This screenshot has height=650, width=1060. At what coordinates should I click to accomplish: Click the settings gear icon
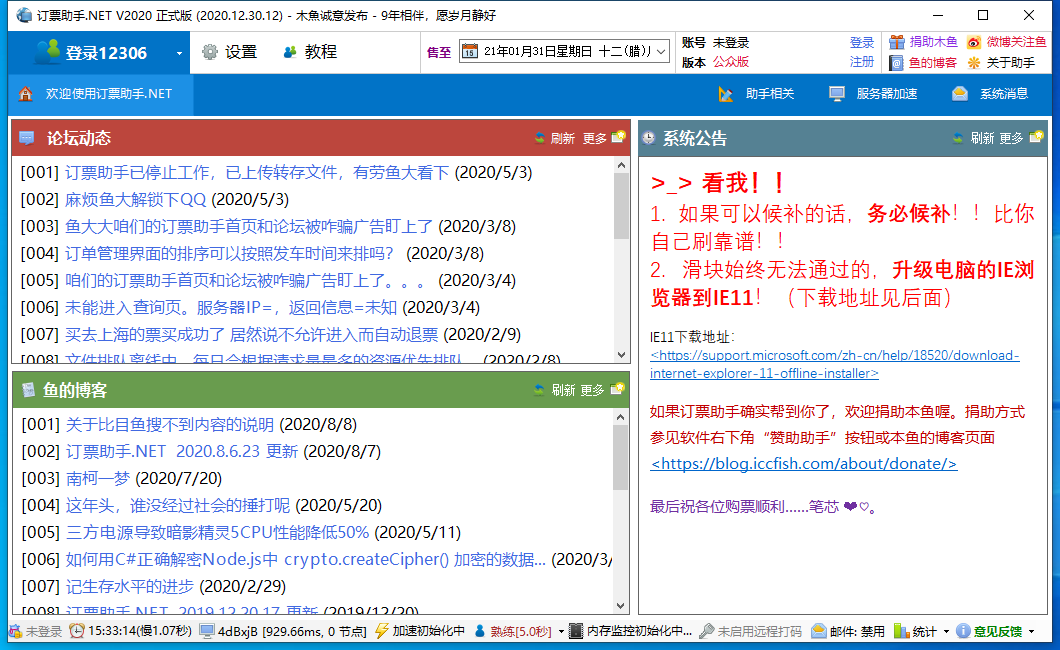coord(210,52)
